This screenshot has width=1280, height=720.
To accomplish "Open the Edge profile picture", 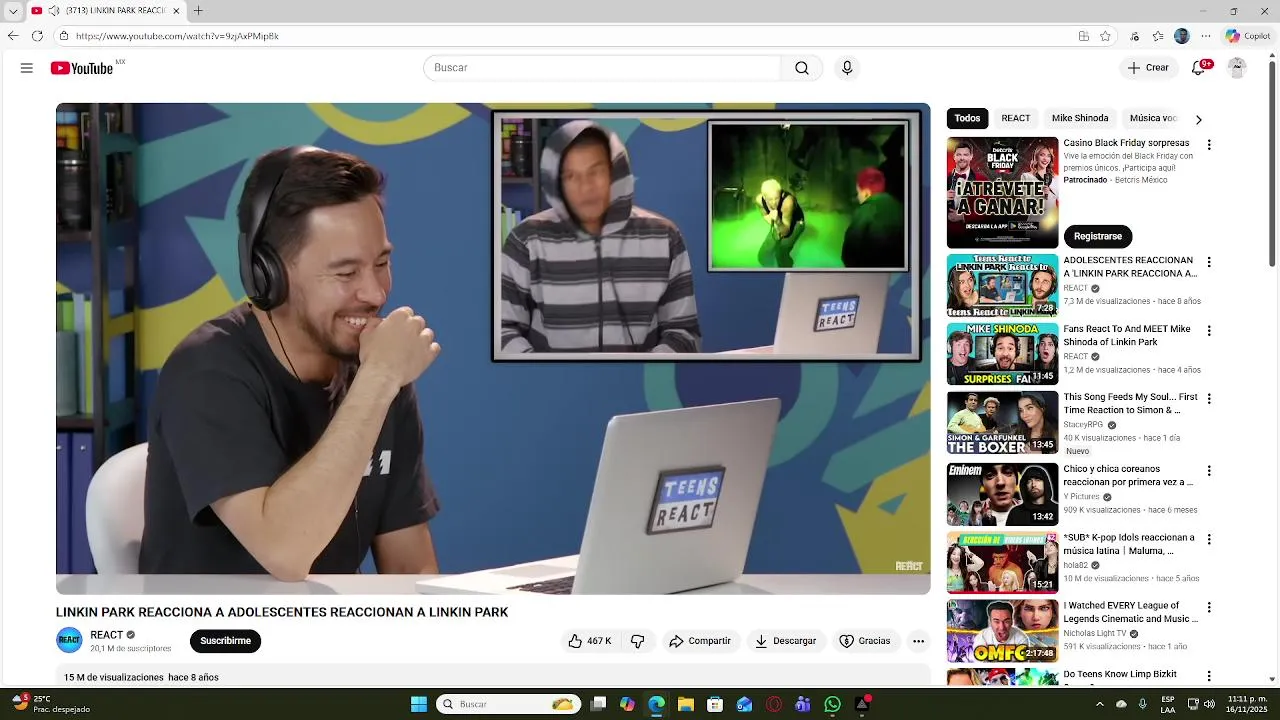I will click(1181, 36).
